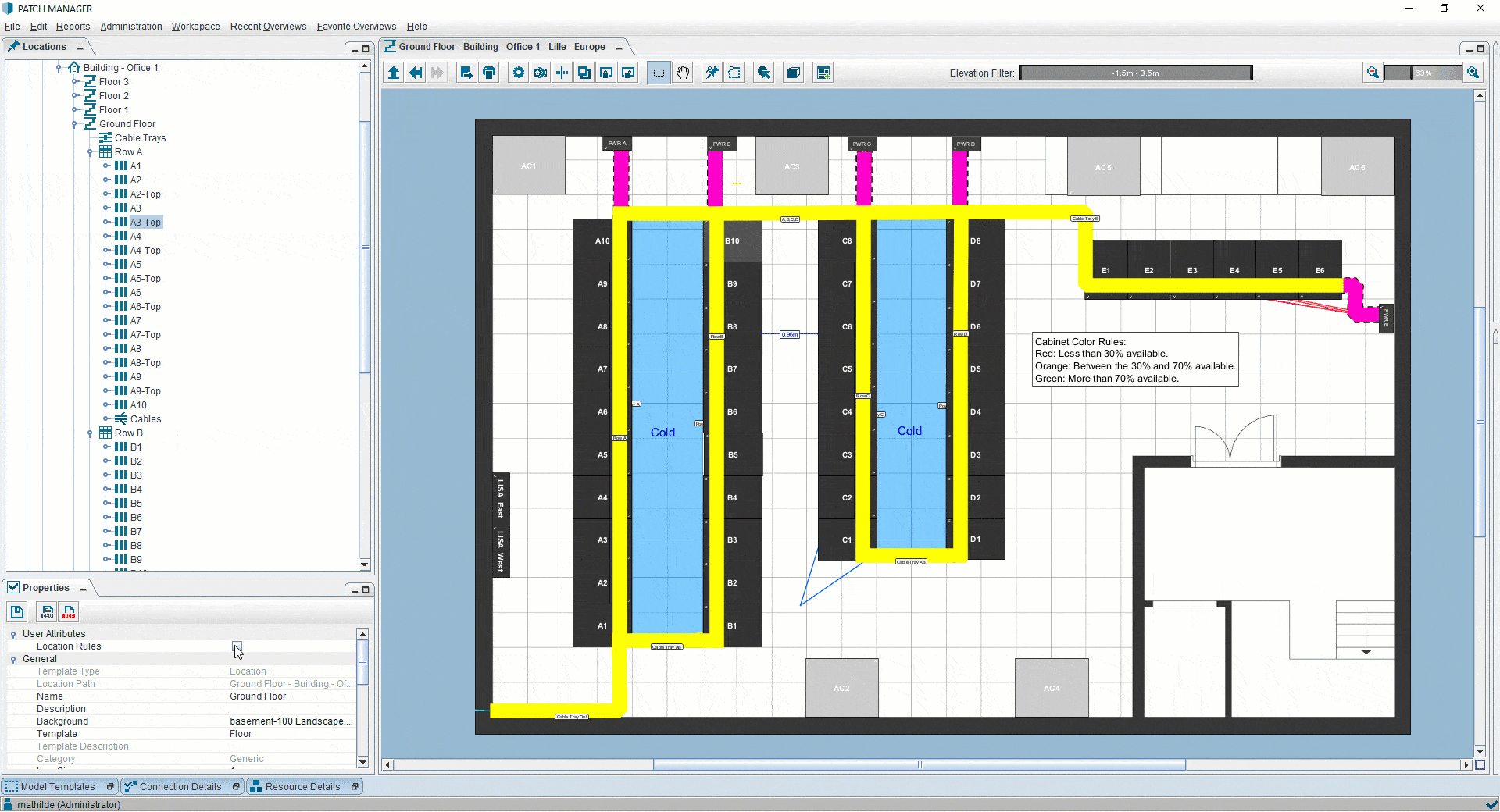Click air conditioner AC2 on floor plan
This screenshot has width=1500, height=812.
[841, 688]
